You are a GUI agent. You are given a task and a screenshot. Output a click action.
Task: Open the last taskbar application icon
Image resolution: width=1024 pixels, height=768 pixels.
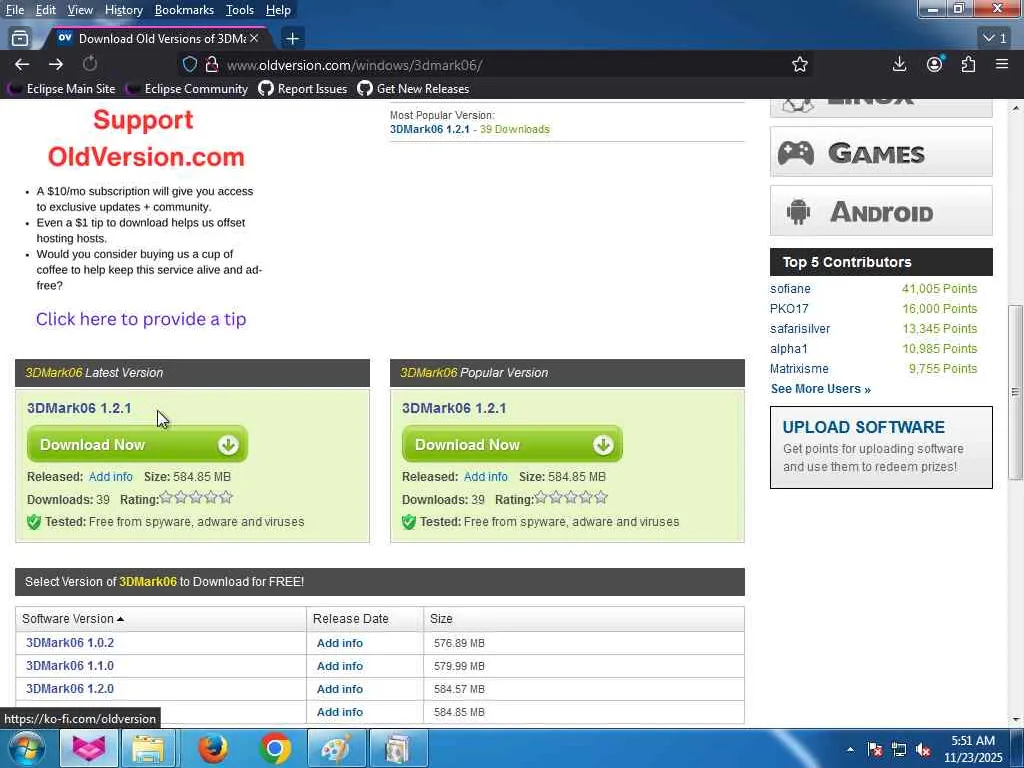(399, 748)
